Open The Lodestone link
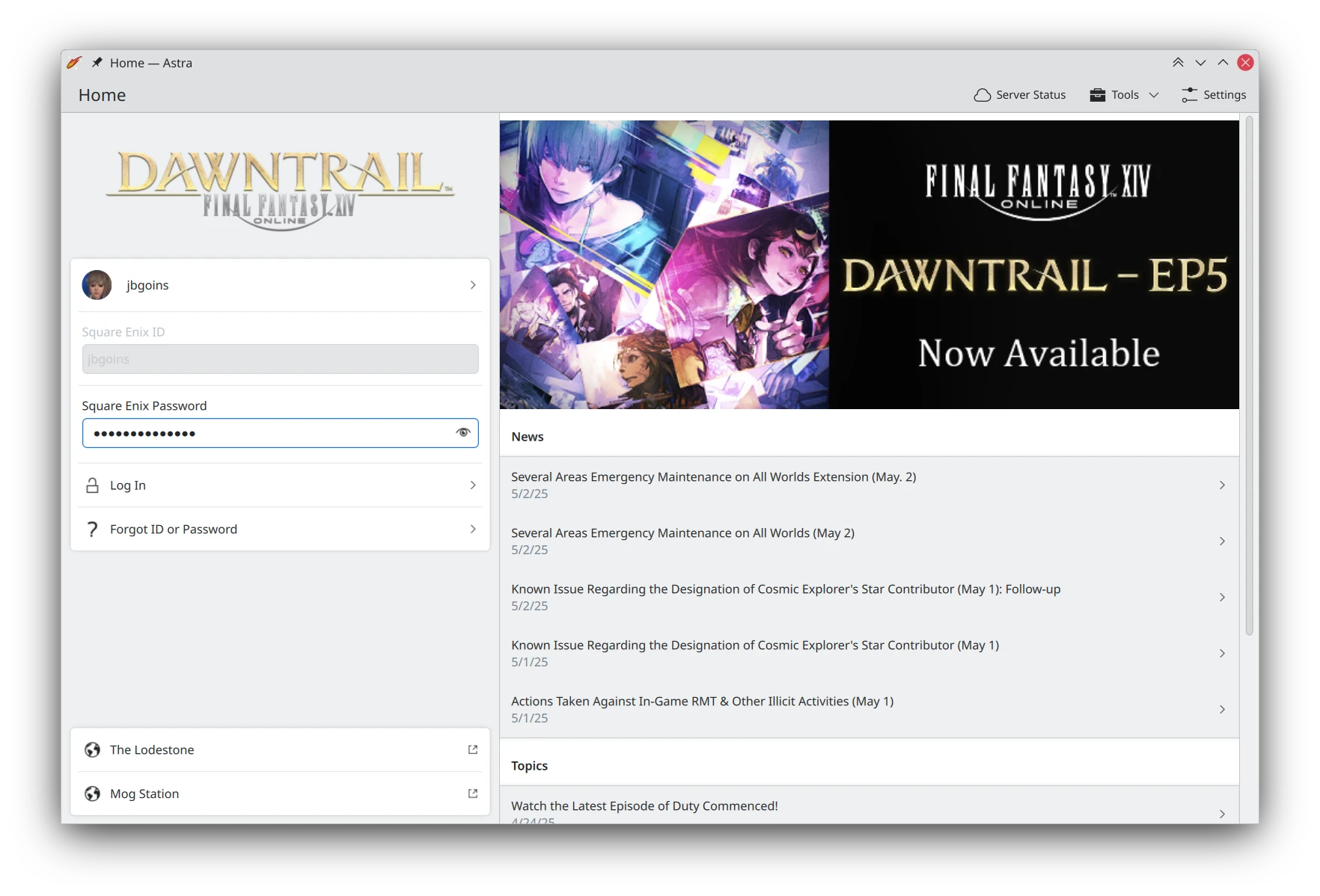The width and height of the screenshot is (1320, 896). pyautogui.click(x=280, y=750)
